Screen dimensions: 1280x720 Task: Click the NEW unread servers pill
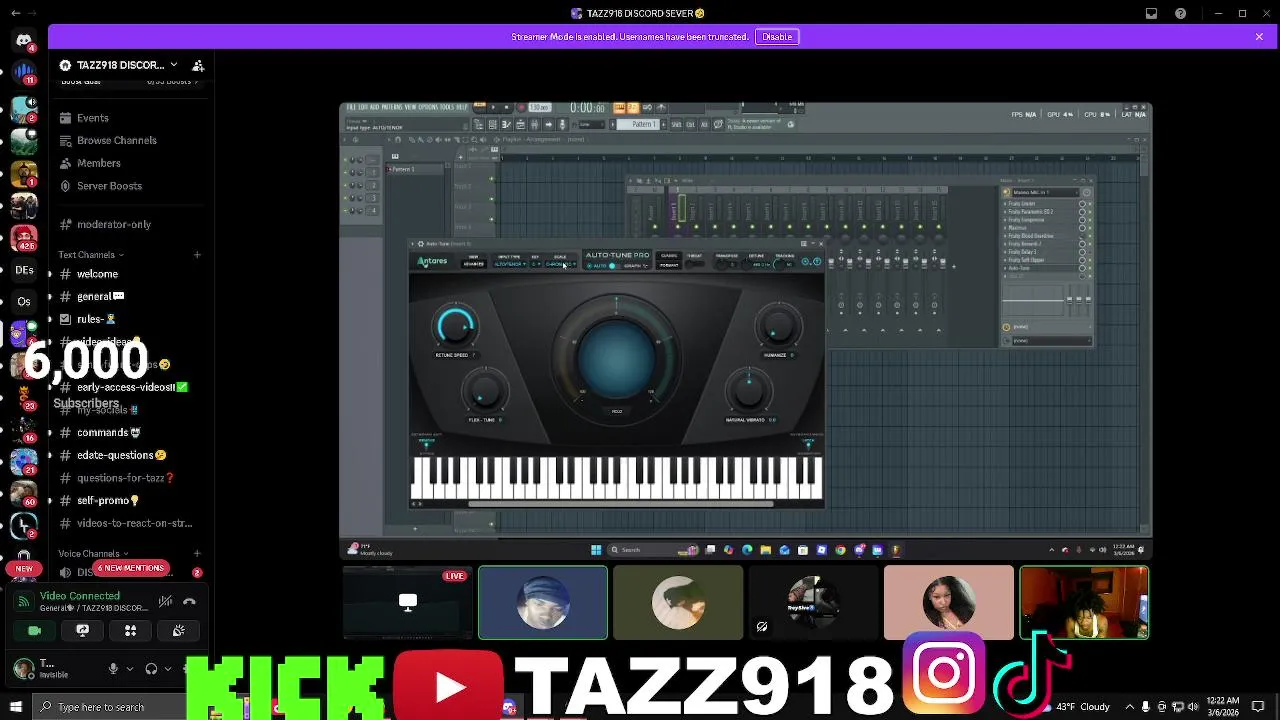click(24, 568)
